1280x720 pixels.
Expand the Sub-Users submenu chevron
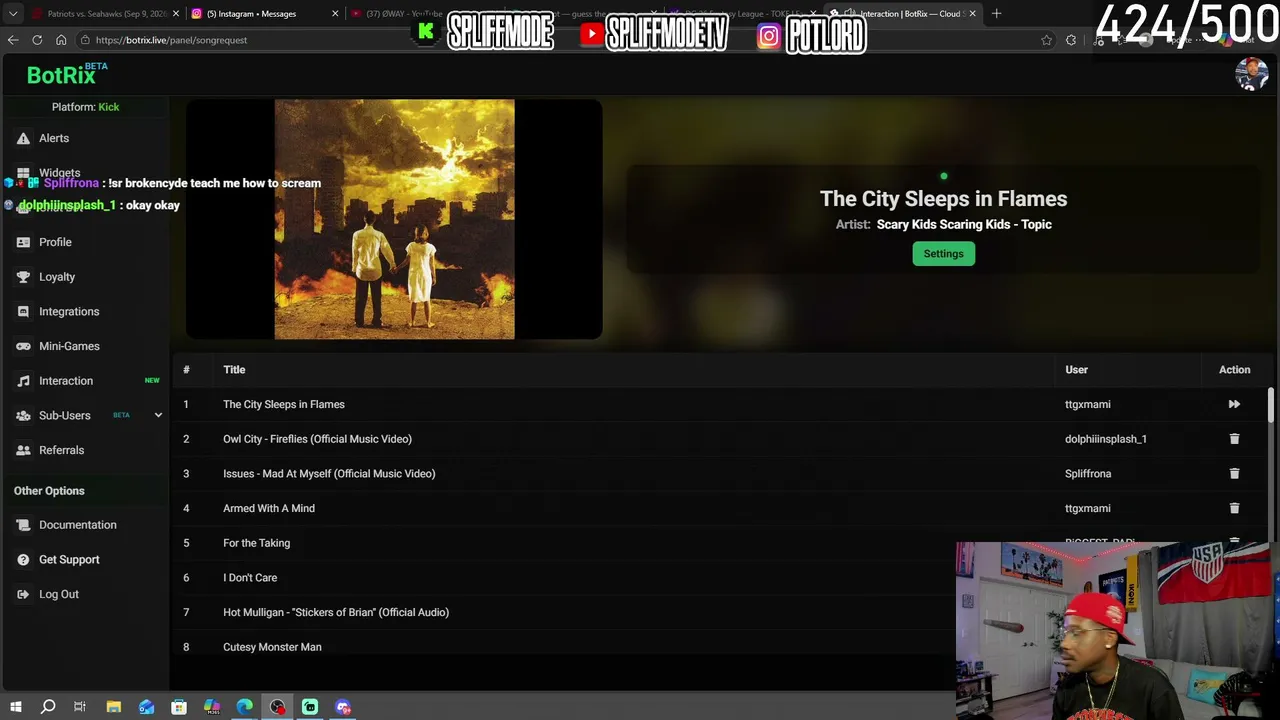pos(158,415)
